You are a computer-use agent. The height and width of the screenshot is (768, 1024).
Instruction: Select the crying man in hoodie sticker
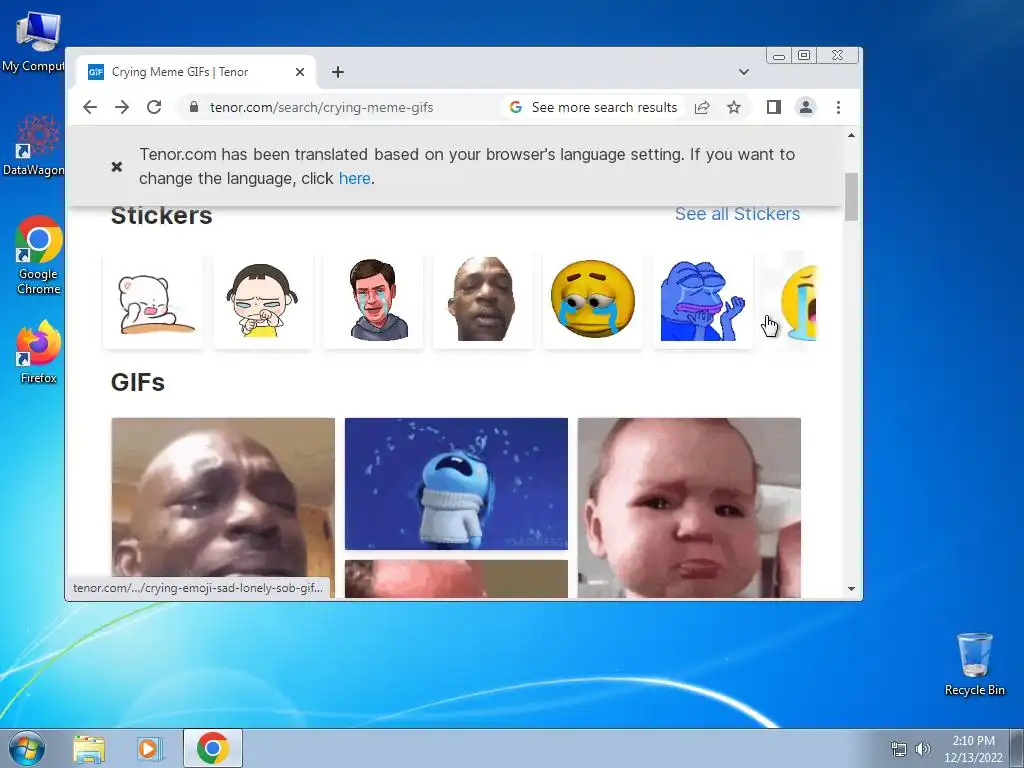tap(374, 302)
